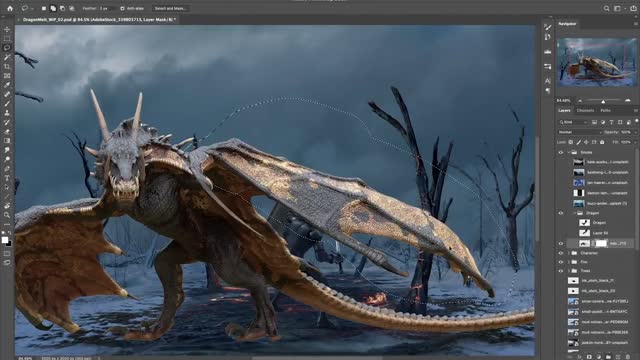Click the adjustment layer icon at panel bottom
640x360 pixels.
pos(599,357)
